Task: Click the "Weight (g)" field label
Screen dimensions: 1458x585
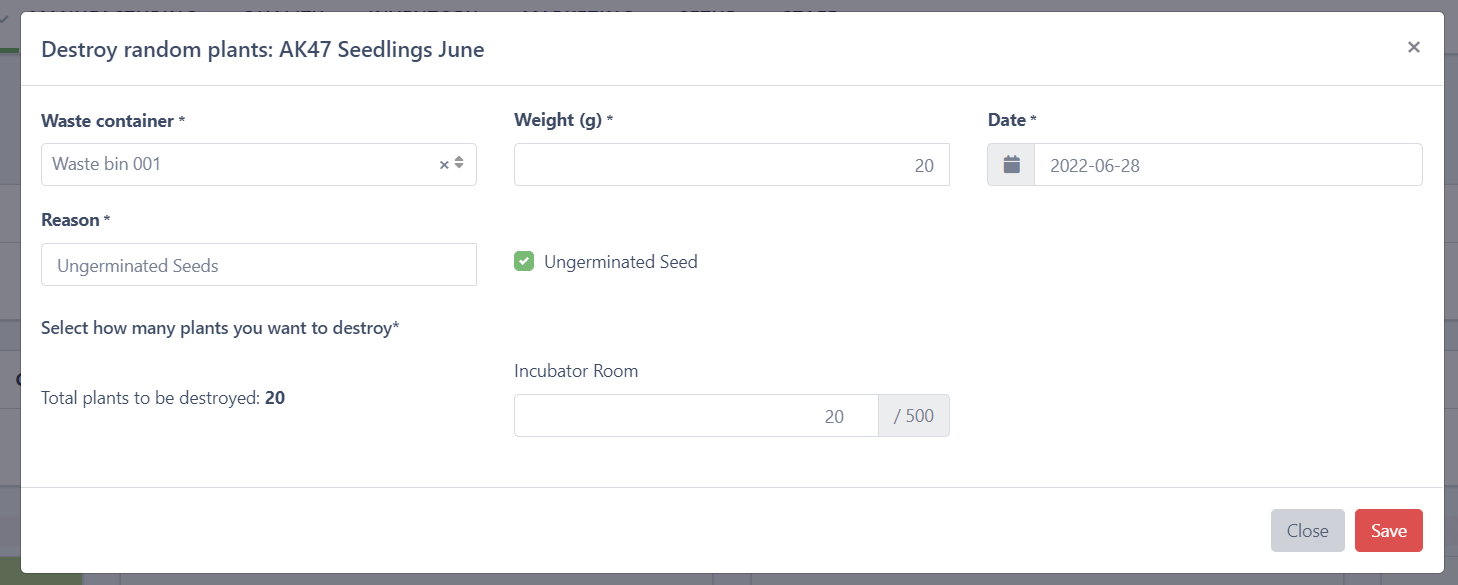Action: point(558,120)
